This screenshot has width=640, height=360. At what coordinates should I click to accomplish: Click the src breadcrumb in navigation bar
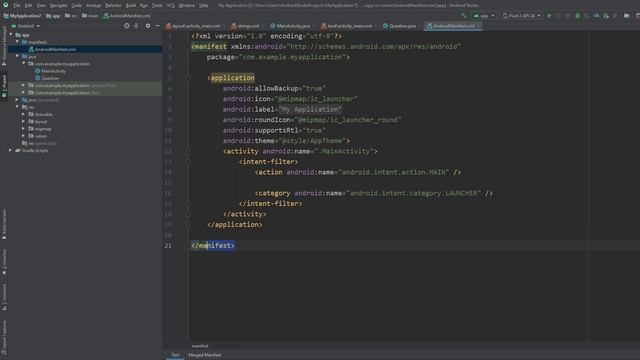[x=71, y=16]
